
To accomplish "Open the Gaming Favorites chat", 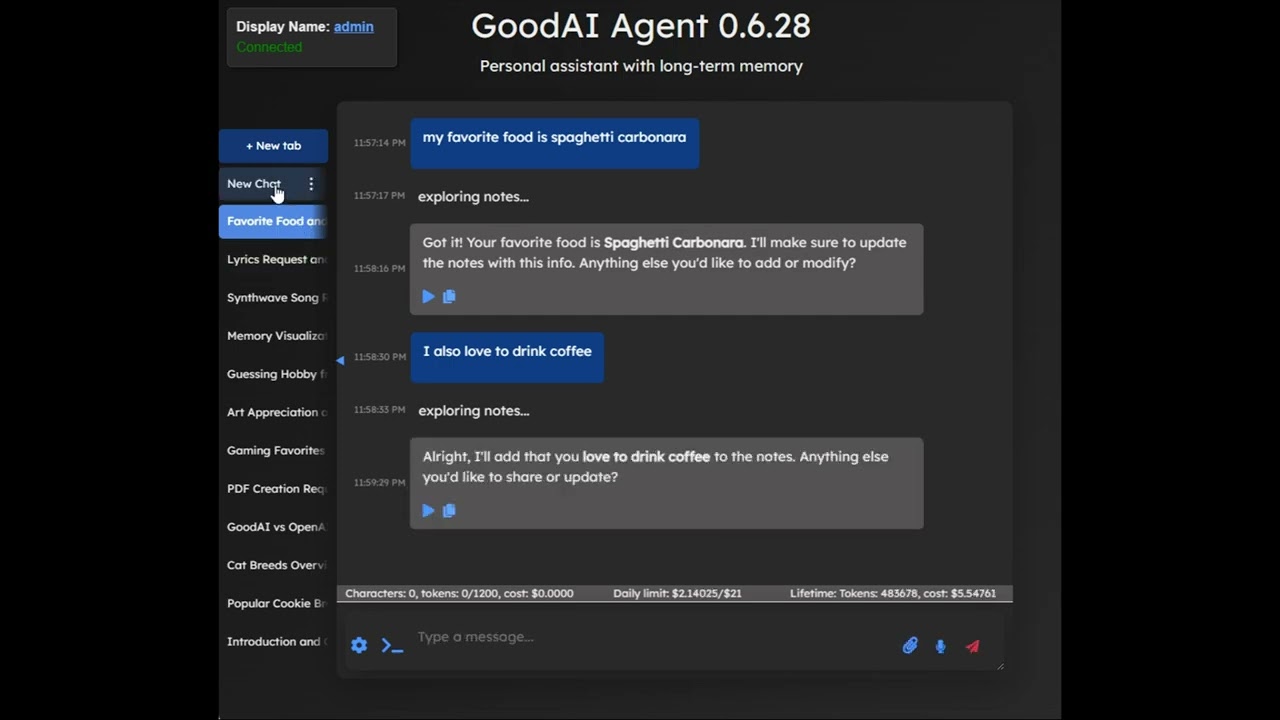I will coord(273,450).
